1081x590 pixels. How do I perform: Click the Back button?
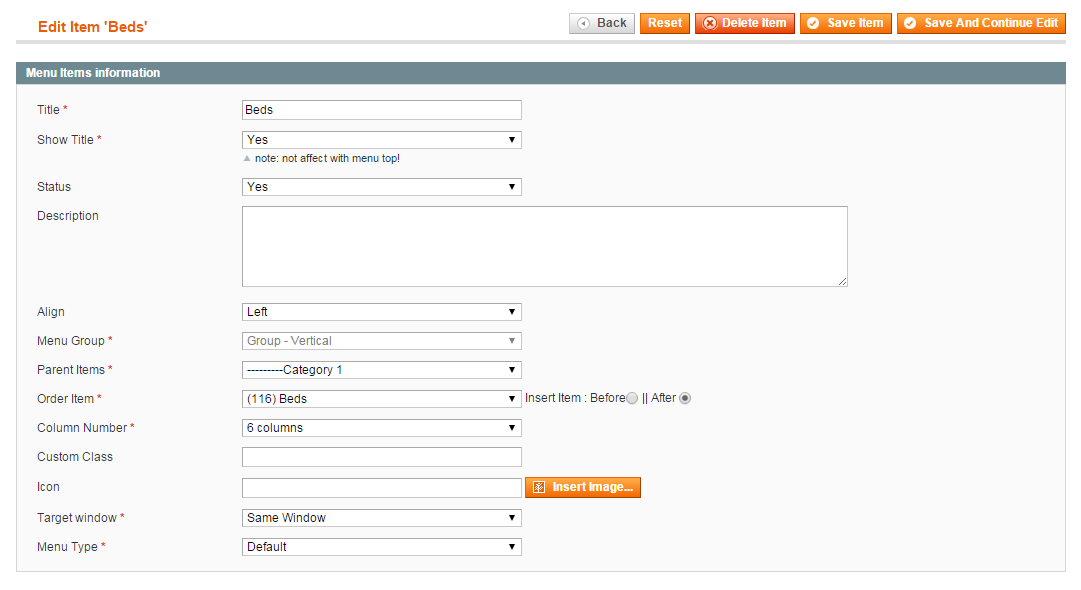click(602, 23)
